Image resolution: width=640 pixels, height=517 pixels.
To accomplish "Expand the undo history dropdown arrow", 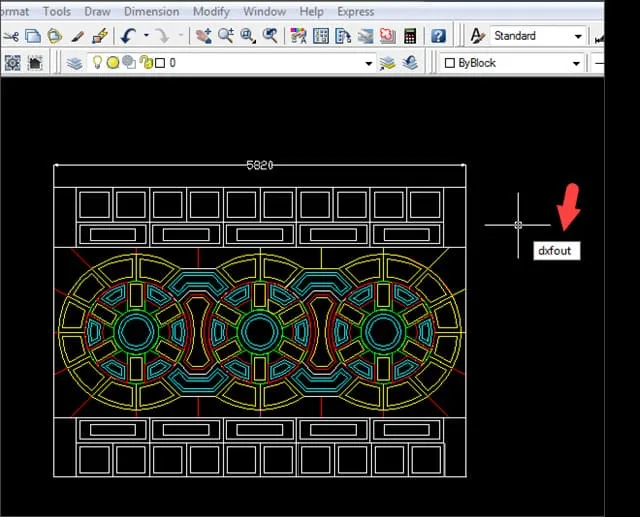I will click(146, 36).
